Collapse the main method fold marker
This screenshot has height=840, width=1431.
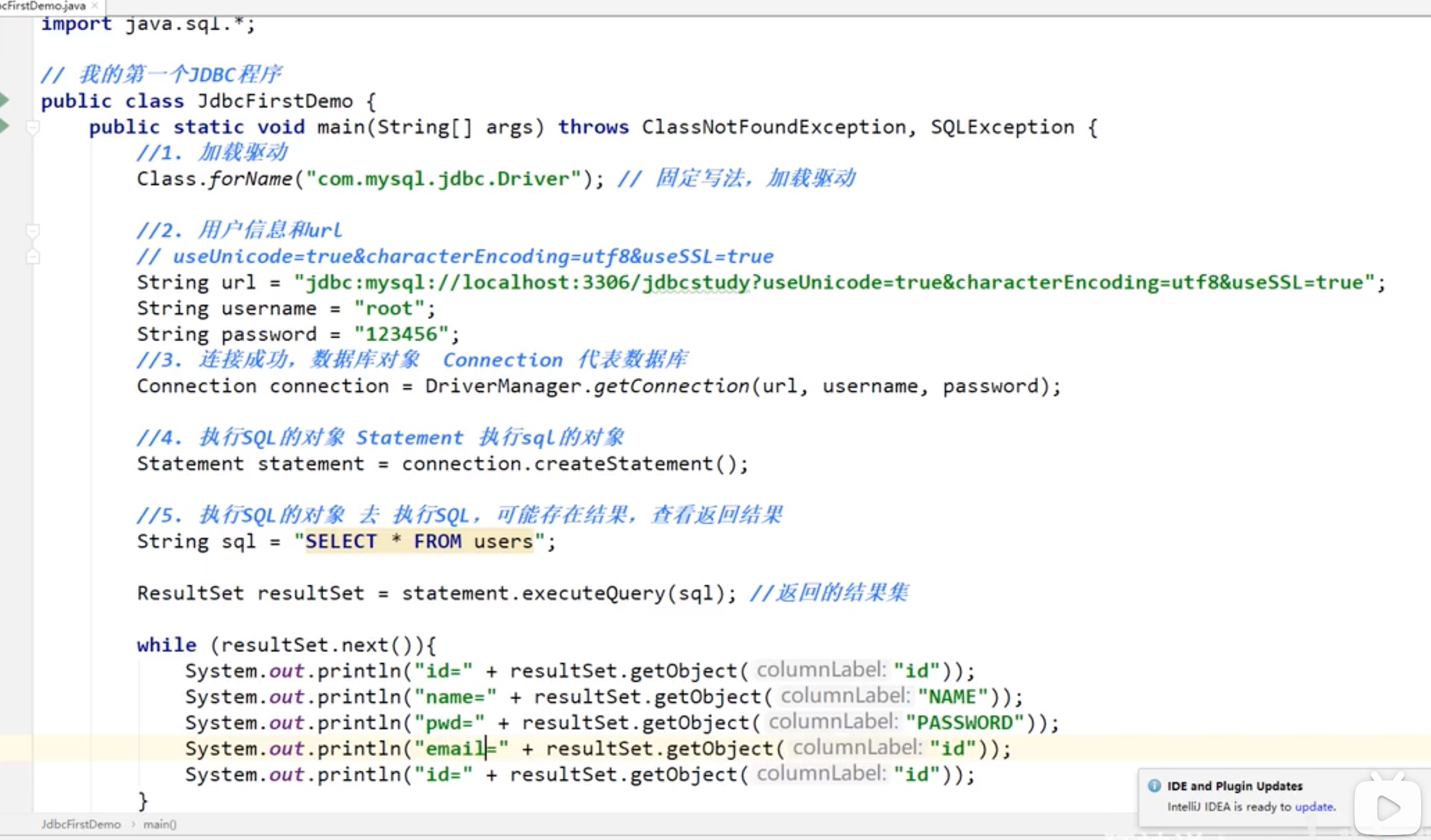(x=33, y=128)
